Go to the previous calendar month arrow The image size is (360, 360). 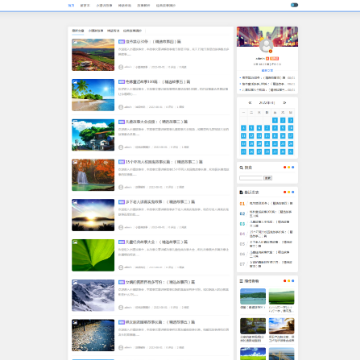click(x=250, y=103)
